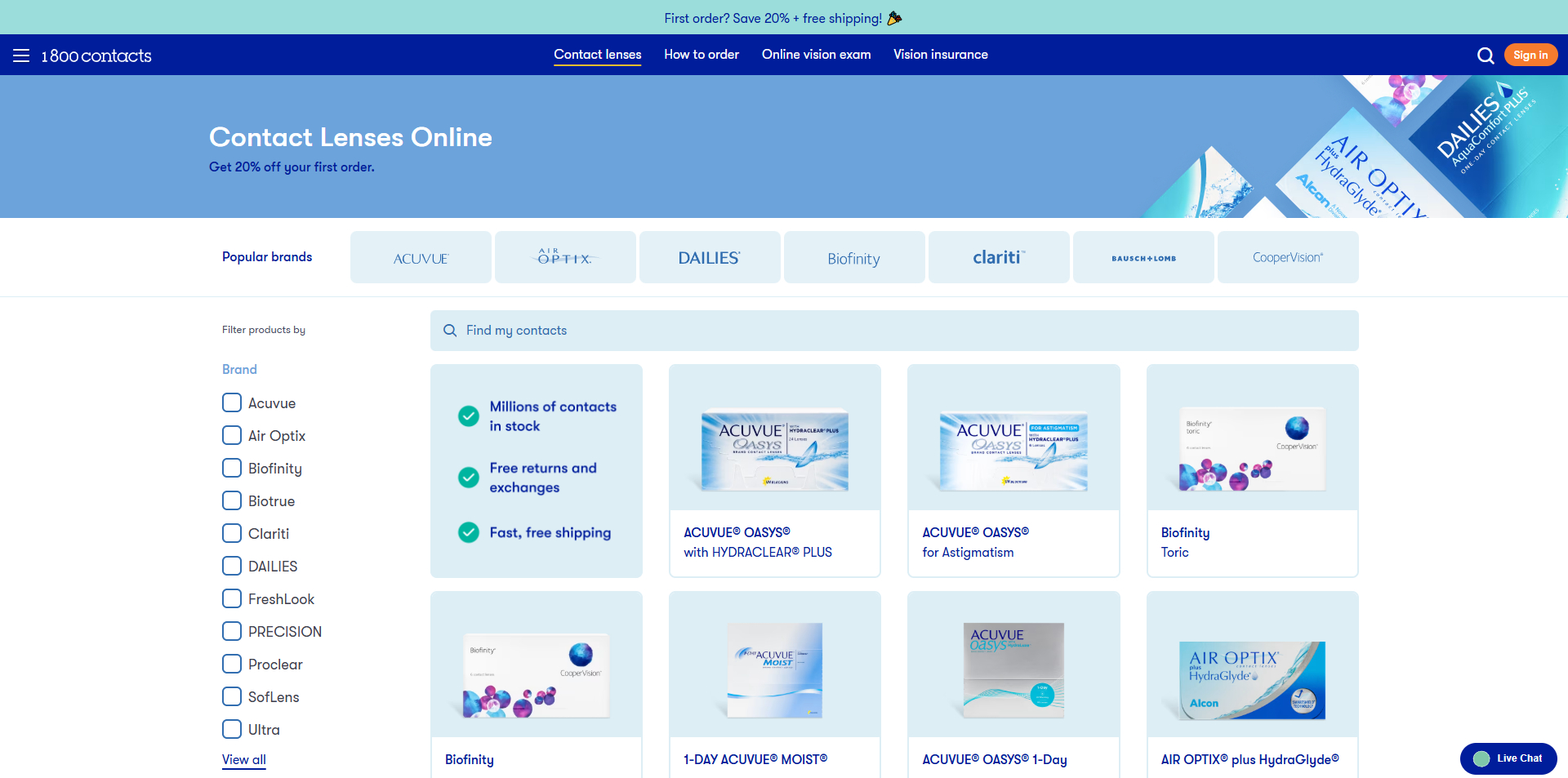Enable the Biofinity brand filter checkbox
1568x778 pixels.
(232, 469)
